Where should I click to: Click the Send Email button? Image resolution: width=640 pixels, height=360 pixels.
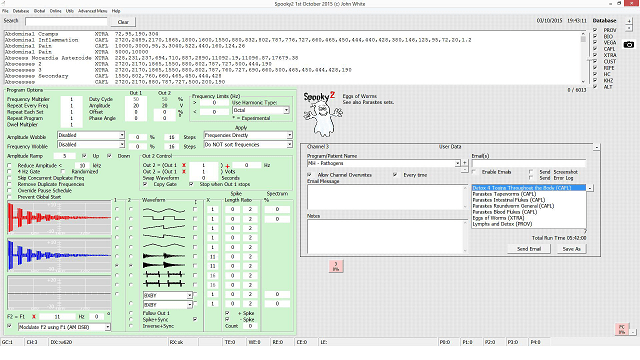click(x=529, y=249)
